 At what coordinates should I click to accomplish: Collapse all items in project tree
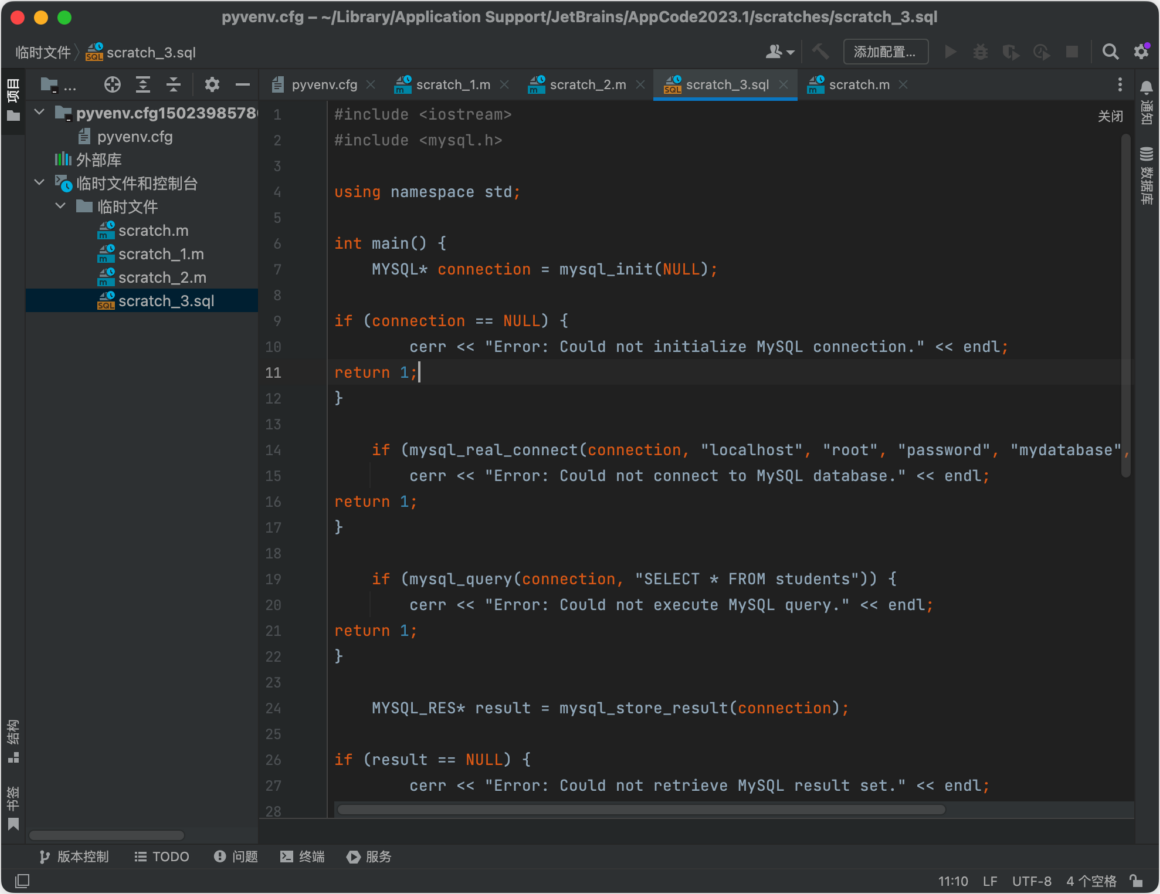coord(174,85)
